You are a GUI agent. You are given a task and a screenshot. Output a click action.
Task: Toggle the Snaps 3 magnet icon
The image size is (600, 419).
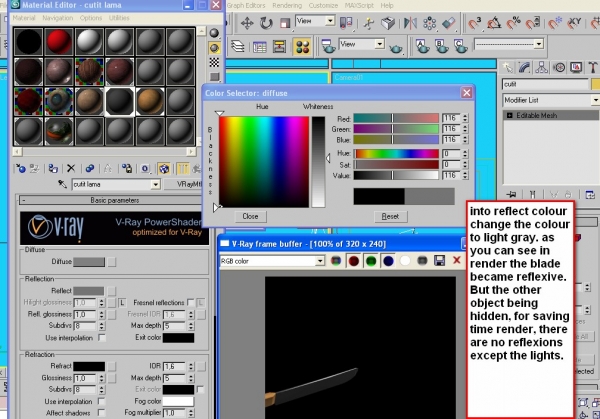(x=474, y=23)
